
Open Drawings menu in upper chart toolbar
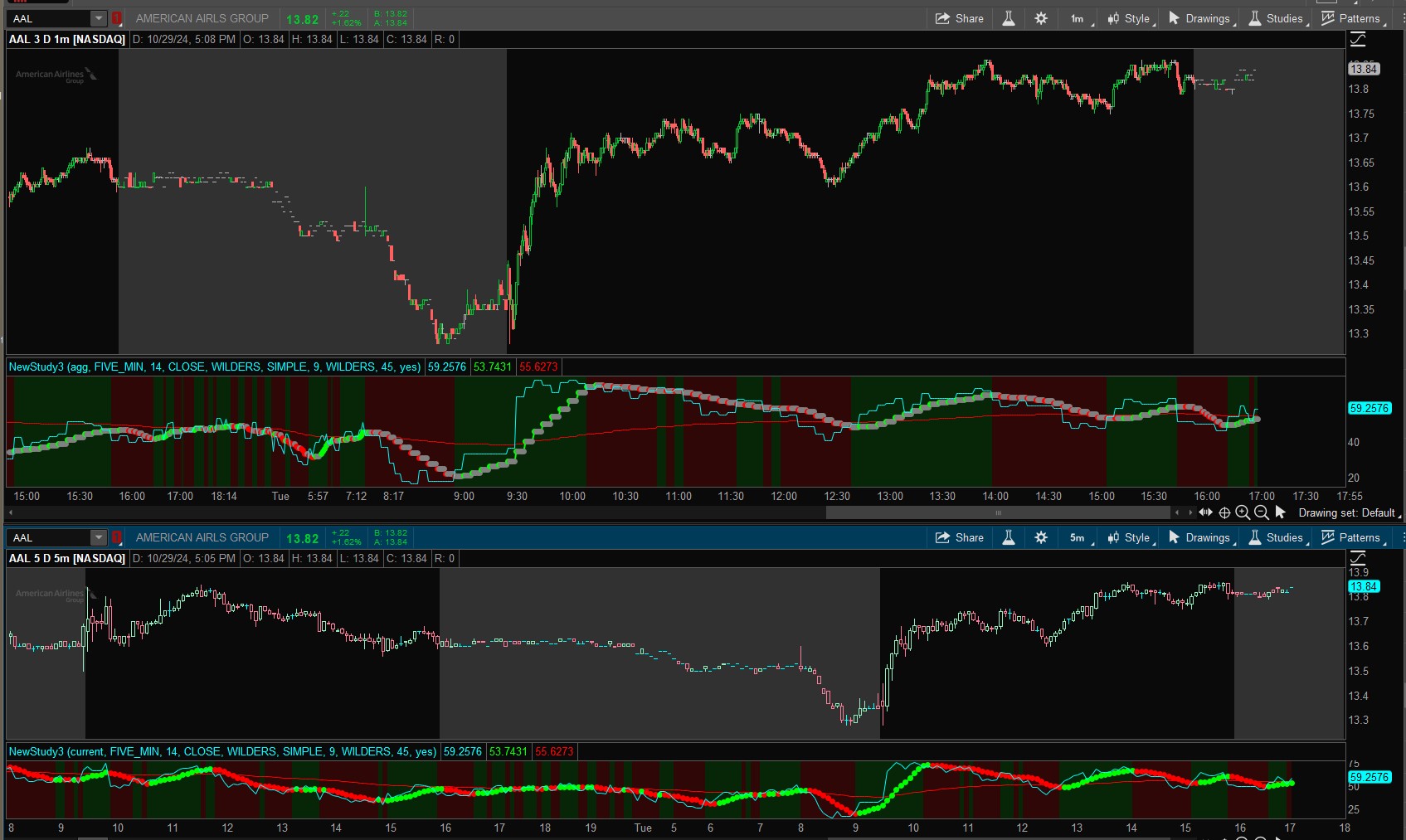pos(1202,18)
